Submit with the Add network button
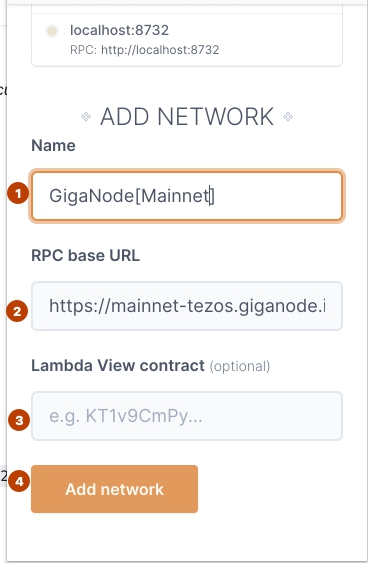The image size is (368, 563). [x=115, y=489]
